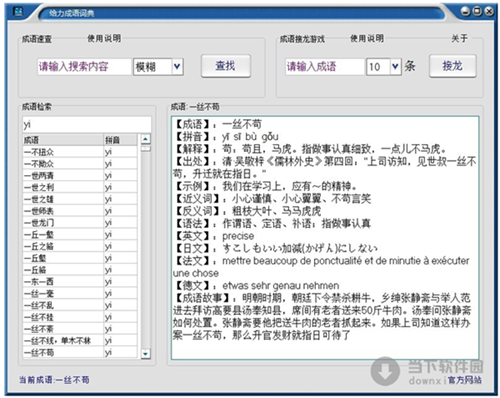Select the 一东一西 row

coord(80,282)
